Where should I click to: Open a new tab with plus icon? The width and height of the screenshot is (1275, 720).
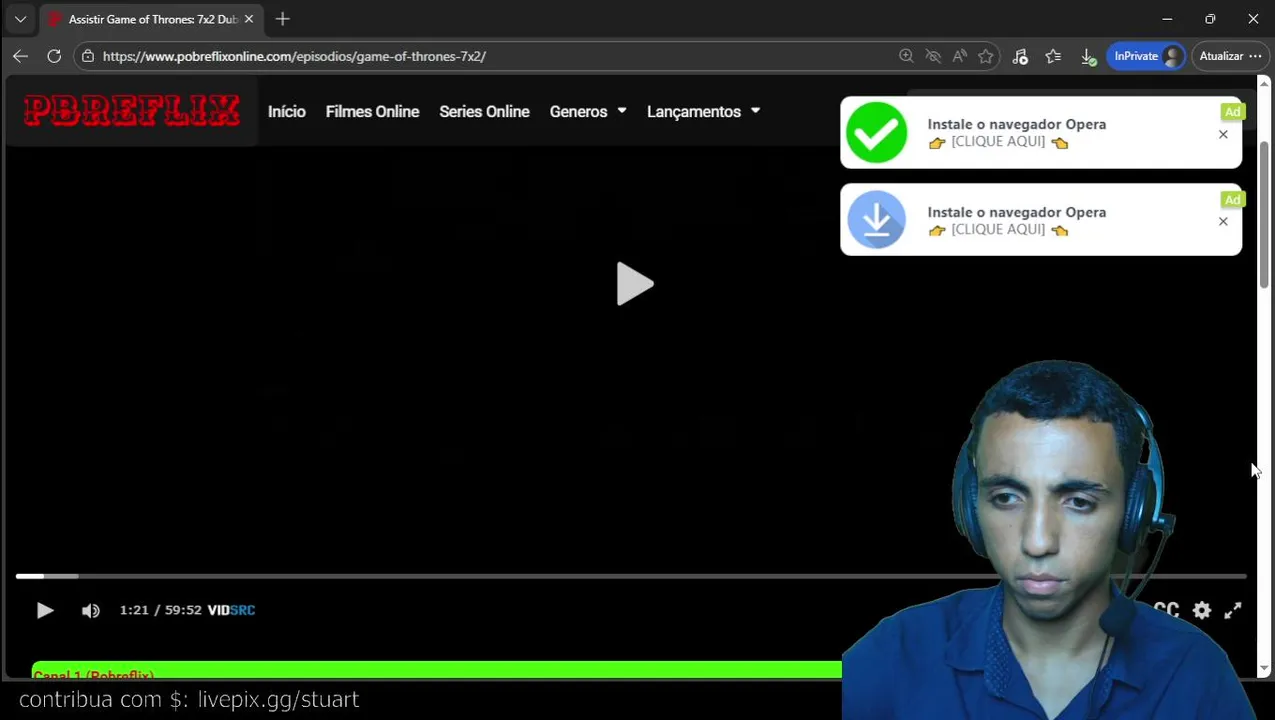283,19
